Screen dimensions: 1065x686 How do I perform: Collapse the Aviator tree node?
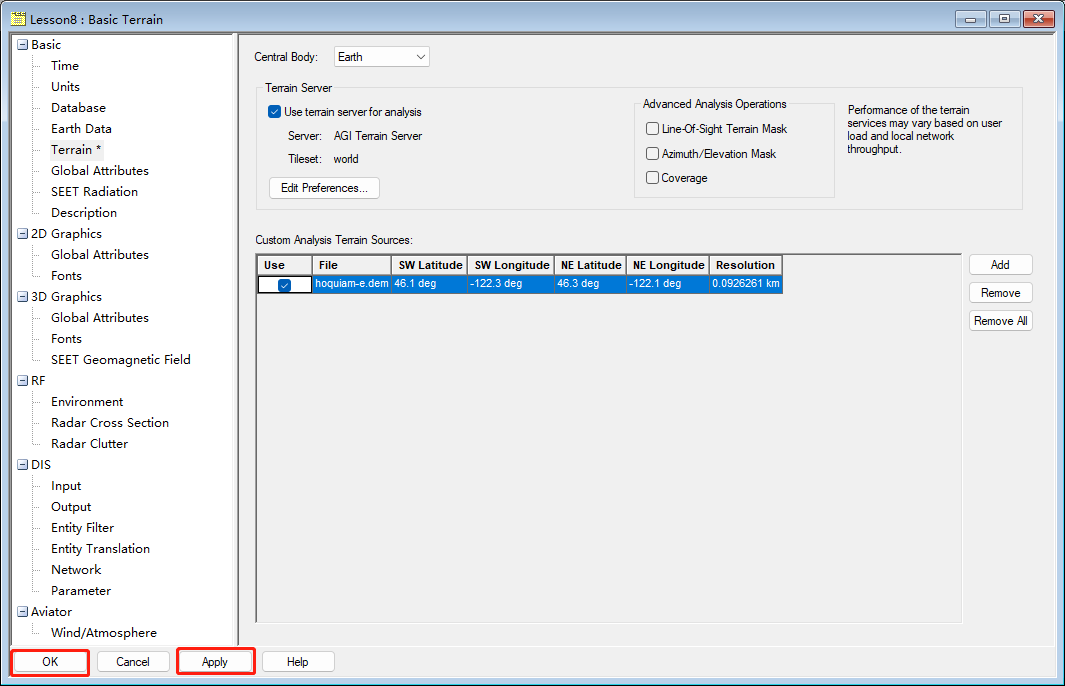23,612
